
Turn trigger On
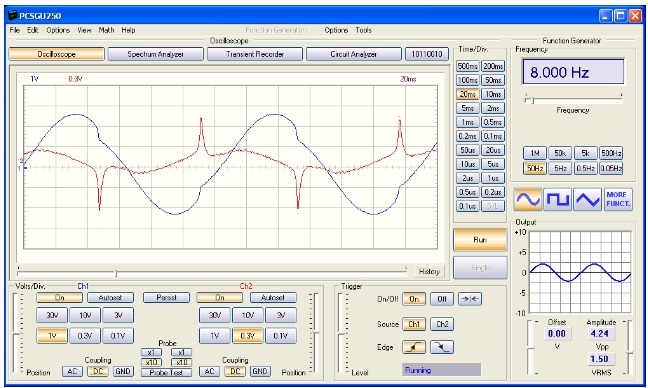pyautogui.click(x=414, y=299)
